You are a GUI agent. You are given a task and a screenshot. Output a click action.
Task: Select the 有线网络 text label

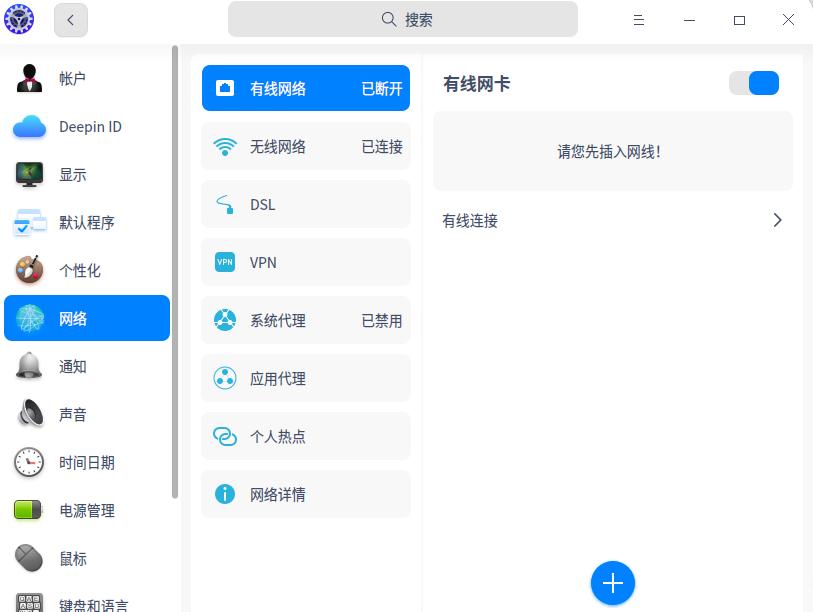point(278,89)
